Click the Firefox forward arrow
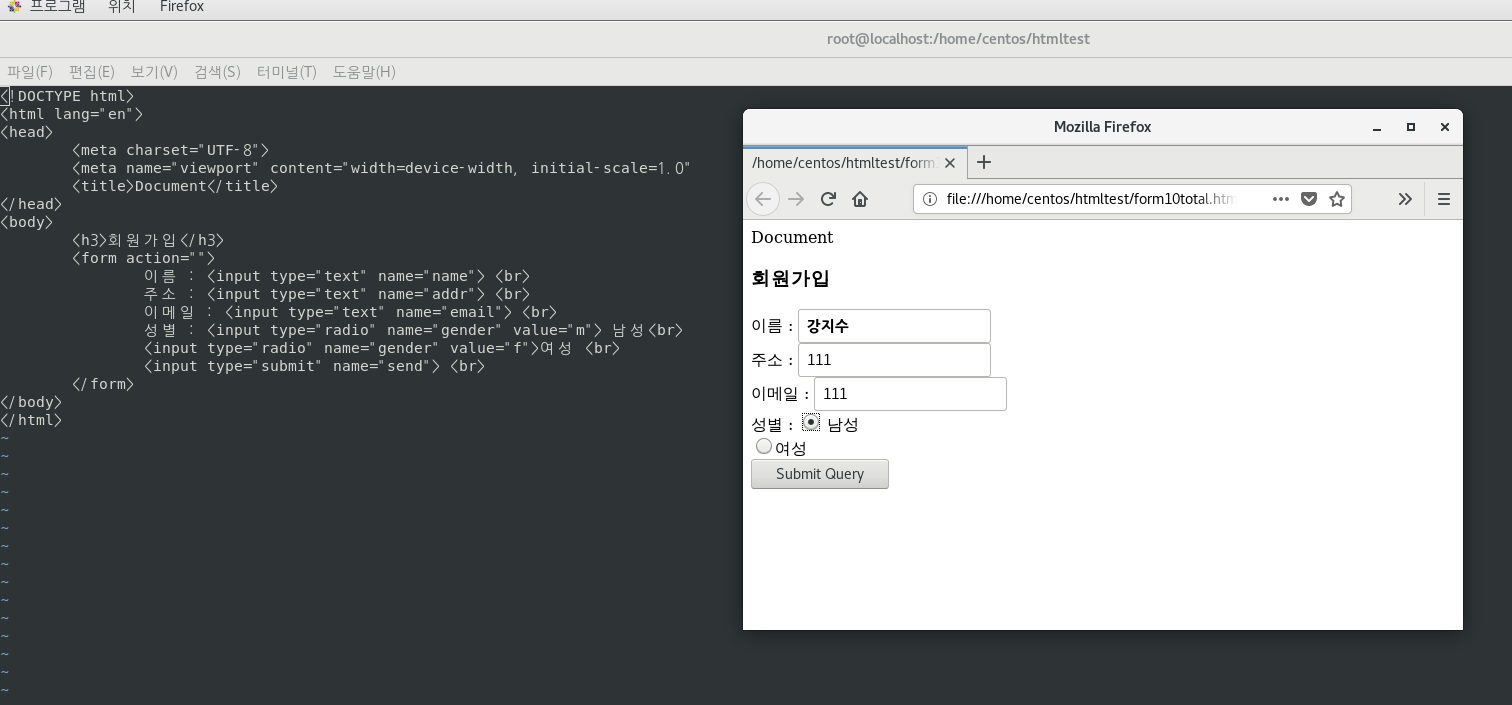 (x=796, y=199)
